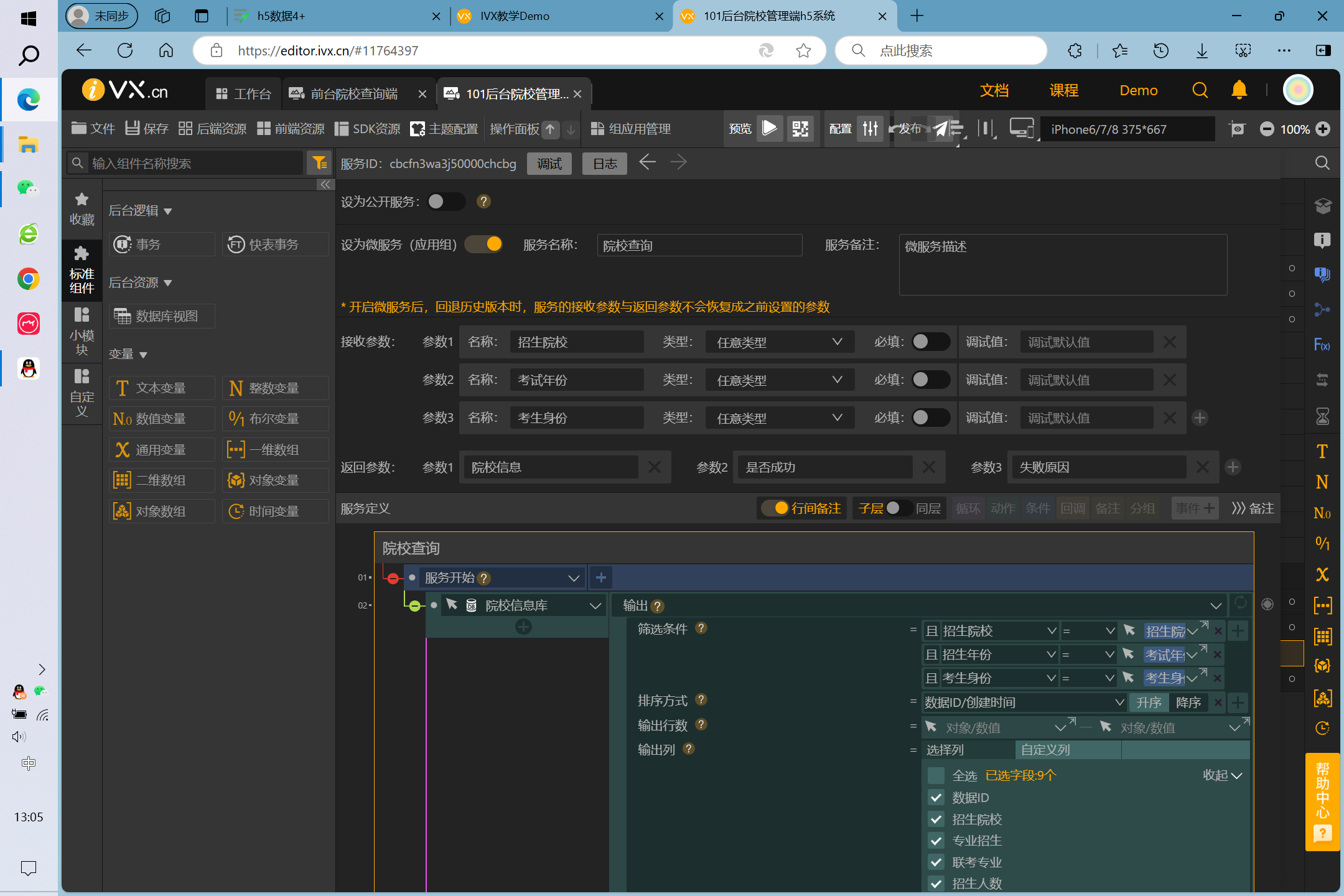Screen dimensions: 1344x896
Task: Open the QR code preview
Action: (800, 129)
